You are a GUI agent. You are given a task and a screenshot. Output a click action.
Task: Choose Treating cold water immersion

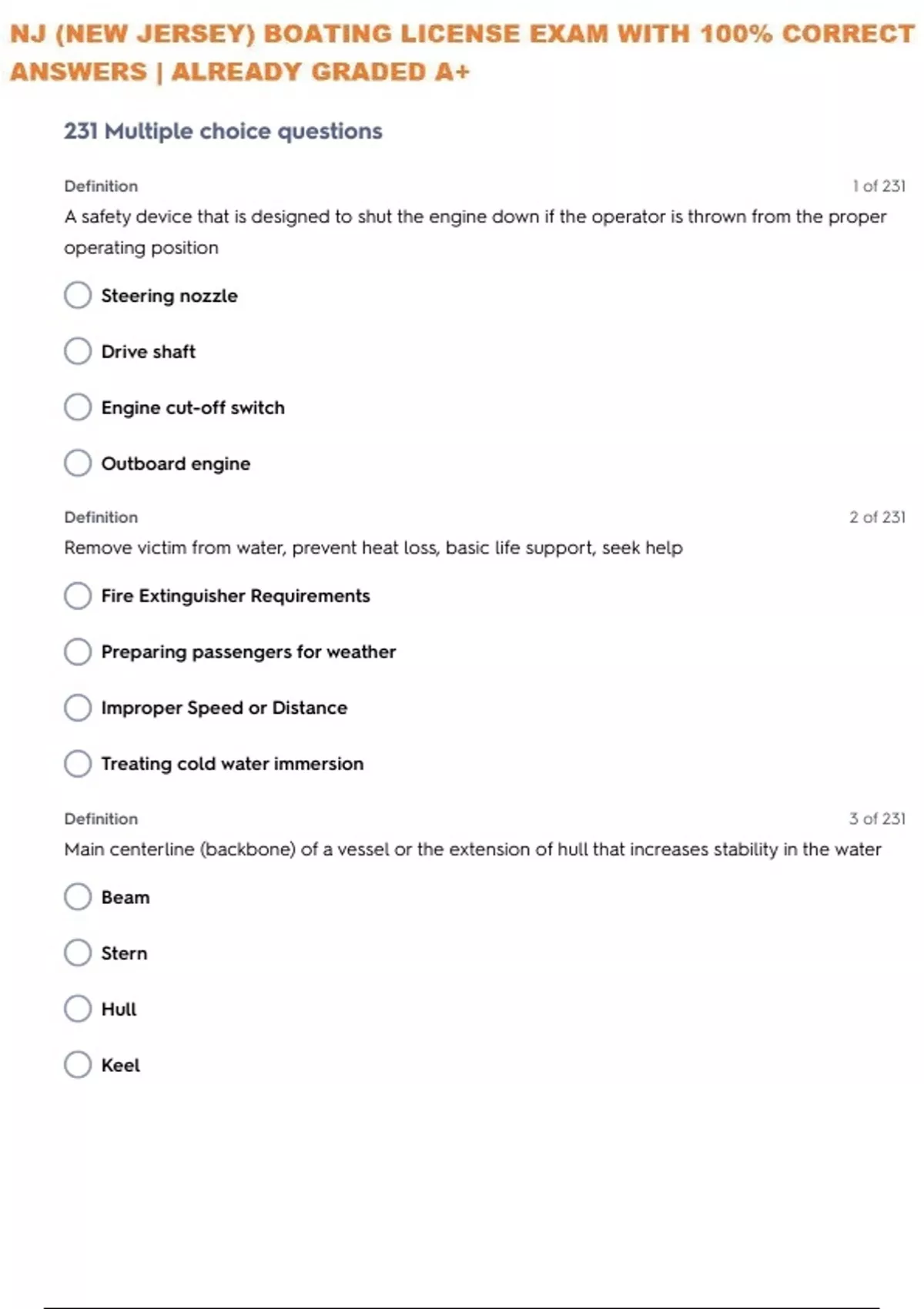click(x=78, y=763)
